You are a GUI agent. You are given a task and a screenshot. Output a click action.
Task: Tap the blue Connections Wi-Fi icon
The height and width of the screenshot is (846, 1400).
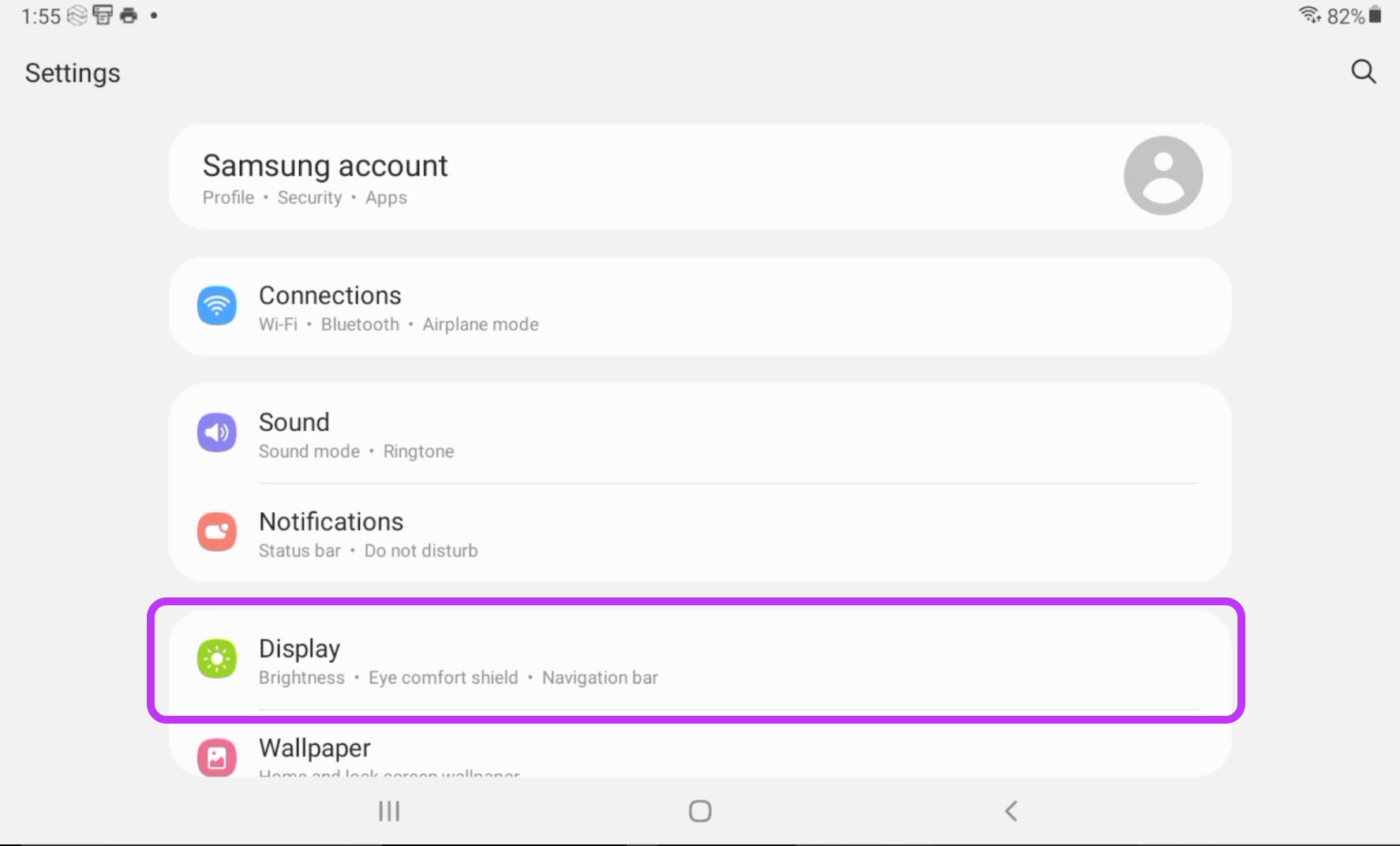[217, 305]
